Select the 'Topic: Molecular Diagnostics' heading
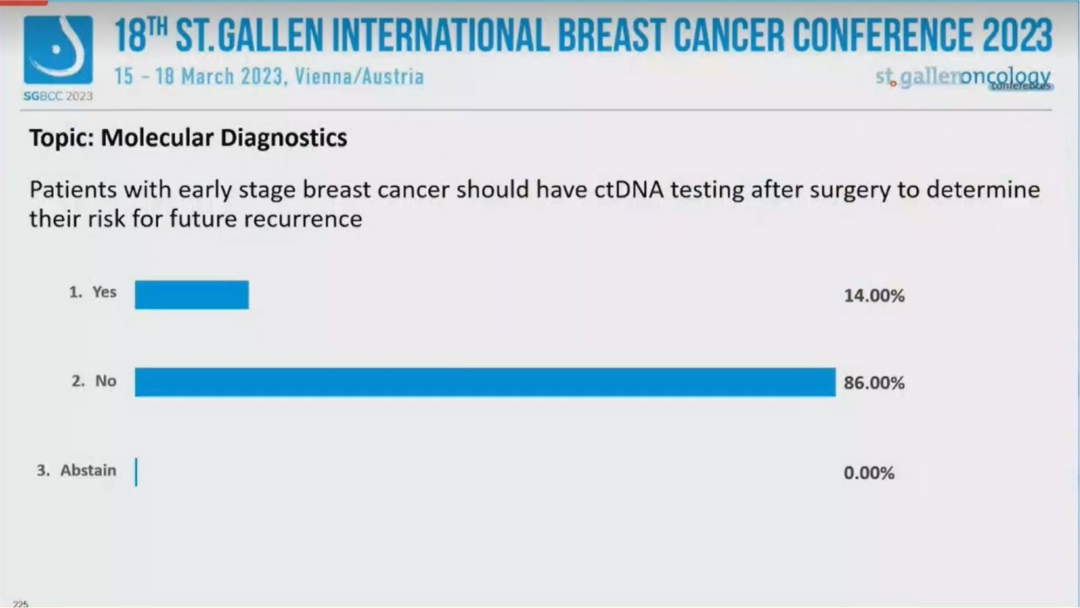Viewport: 1080px width, 608px height. 188,138
